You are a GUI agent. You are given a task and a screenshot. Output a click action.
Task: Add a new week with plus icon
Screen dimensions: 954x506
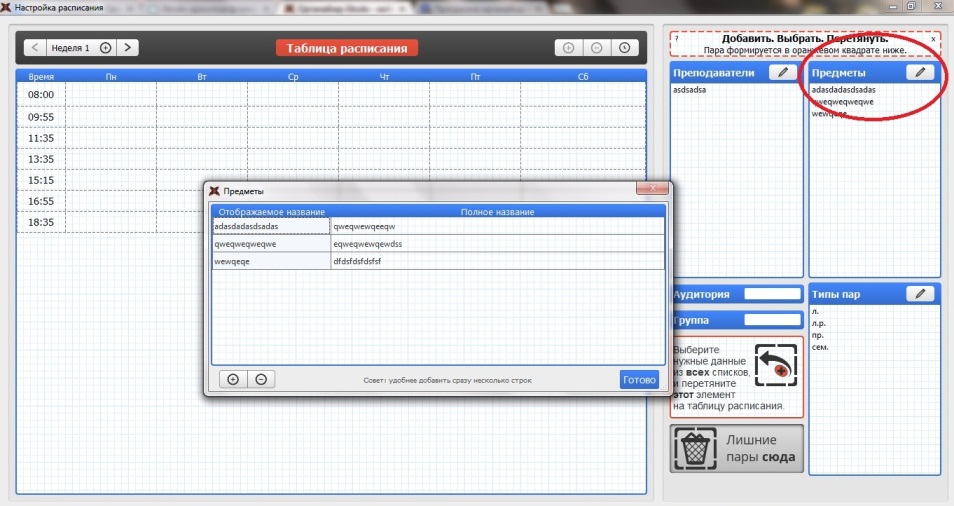coord(105,47)
